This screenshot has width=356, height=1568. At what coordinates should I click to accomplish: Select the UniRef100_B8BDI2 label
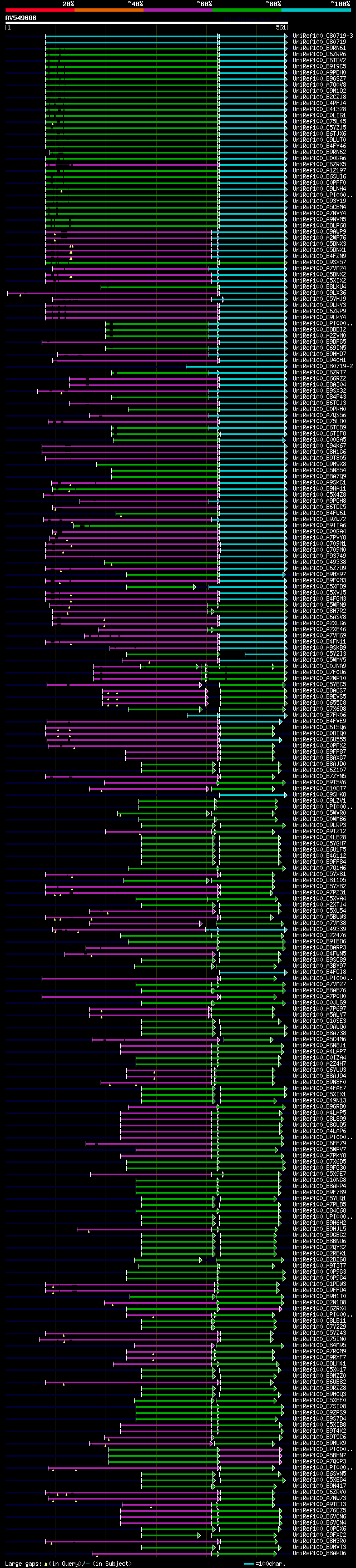click(x=319, y=329)
